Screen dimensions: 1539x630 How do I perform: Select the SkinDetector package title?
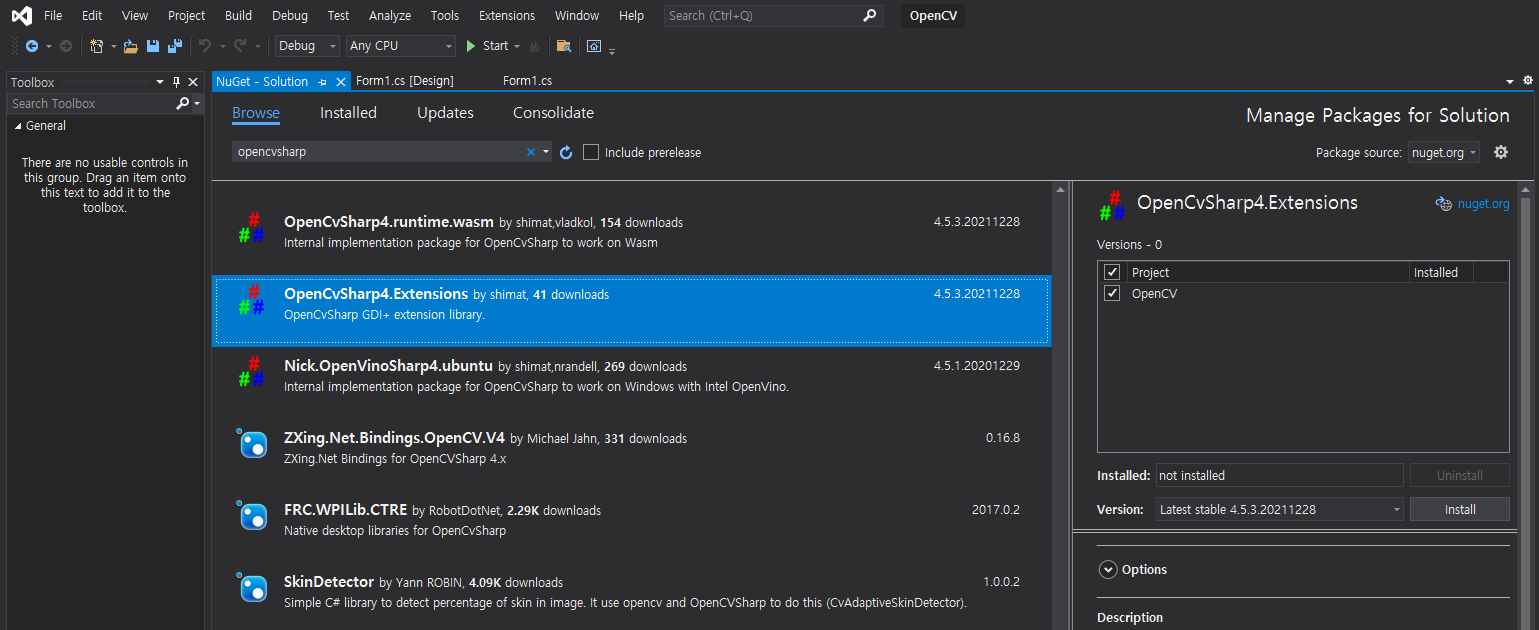point(329,582)
